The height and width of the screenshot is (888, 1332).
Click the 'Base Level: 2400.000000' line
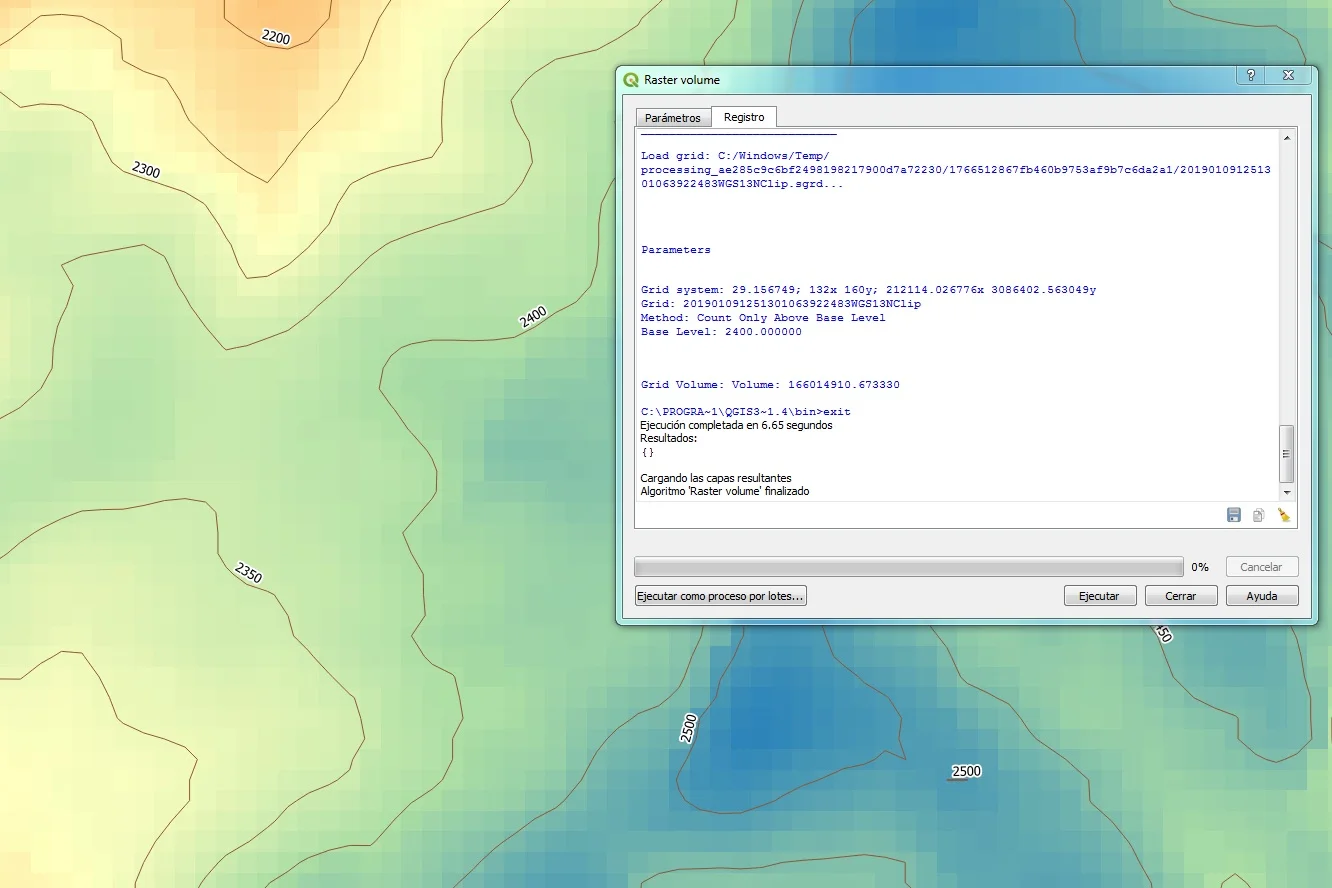pos(721,332)
